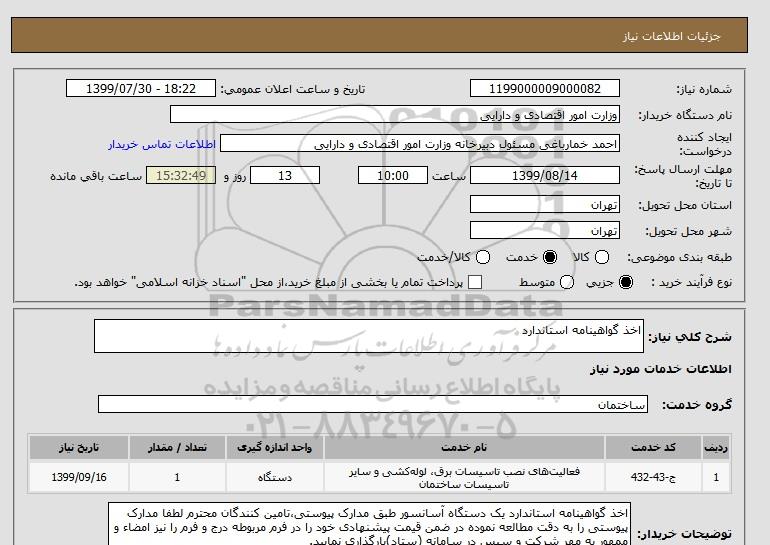The height and width of the screenshot is (545, 770).
Task: Click the جزئیات اطلاعات نیاز header title
Action: point(671,36)
